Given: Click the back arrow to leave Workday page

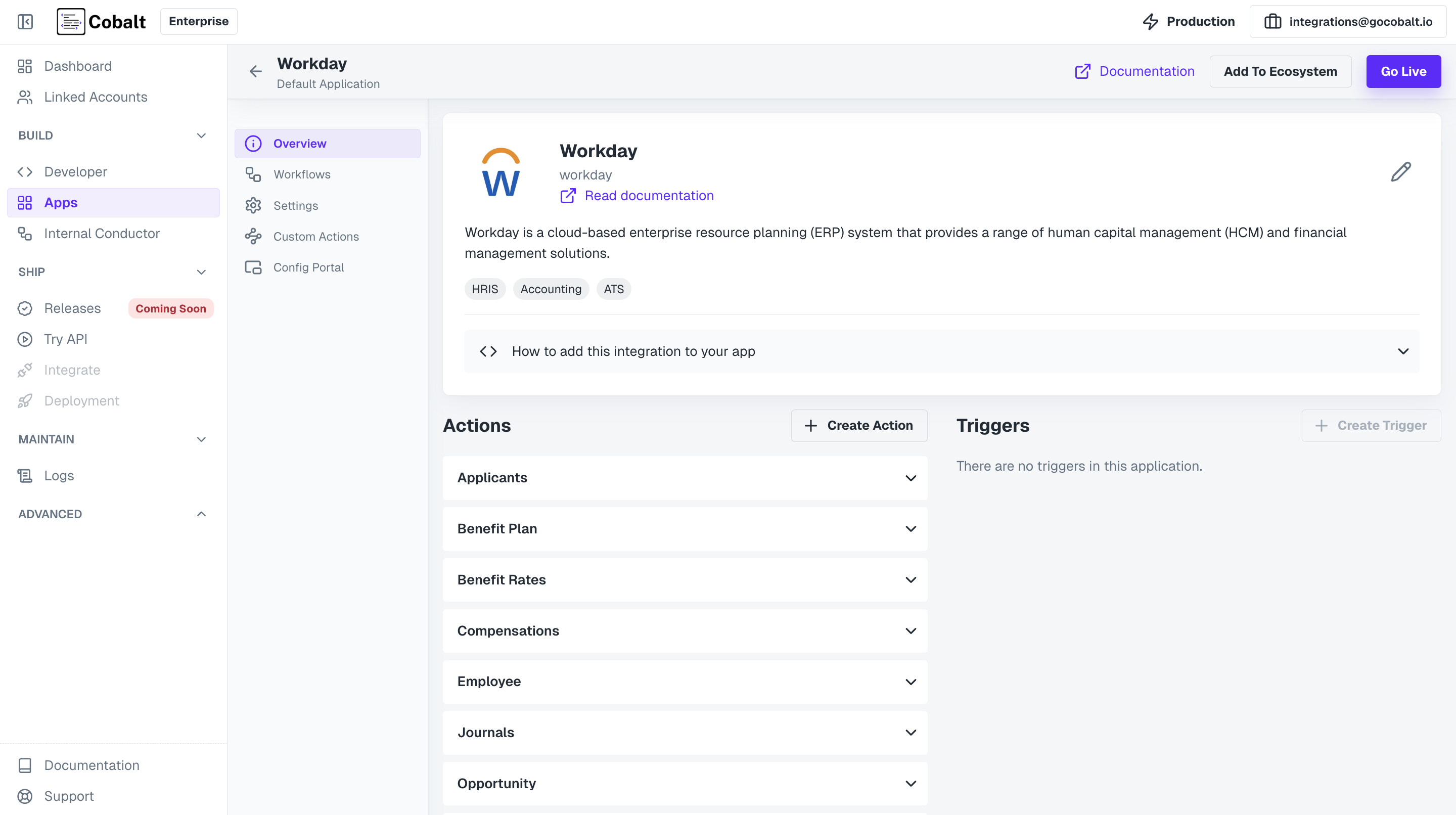Looking at the screenshot, I should click(x=255, y=71).
